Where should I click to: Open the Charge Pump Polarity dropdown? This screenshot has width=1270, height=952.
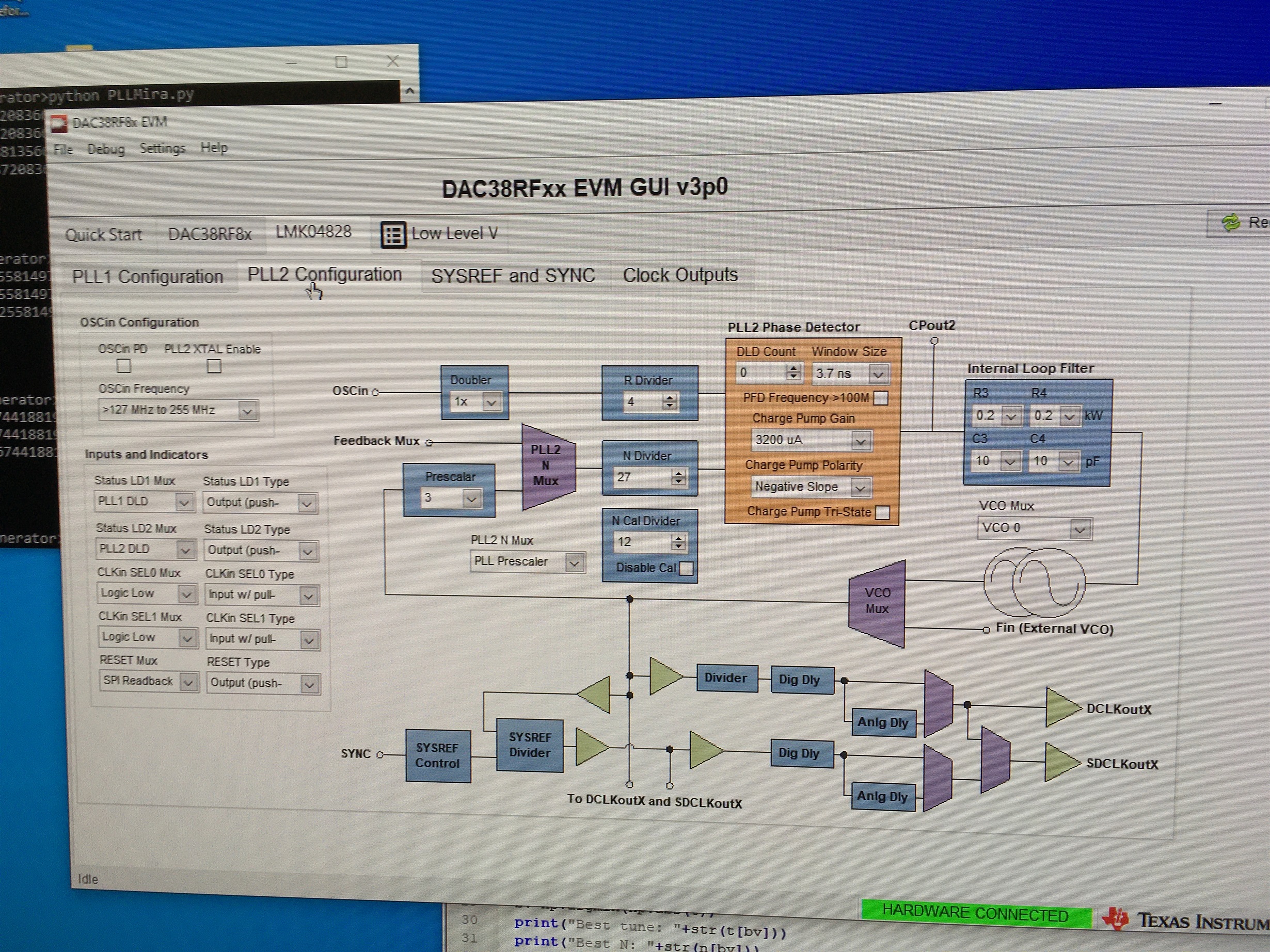click(811, 487)
